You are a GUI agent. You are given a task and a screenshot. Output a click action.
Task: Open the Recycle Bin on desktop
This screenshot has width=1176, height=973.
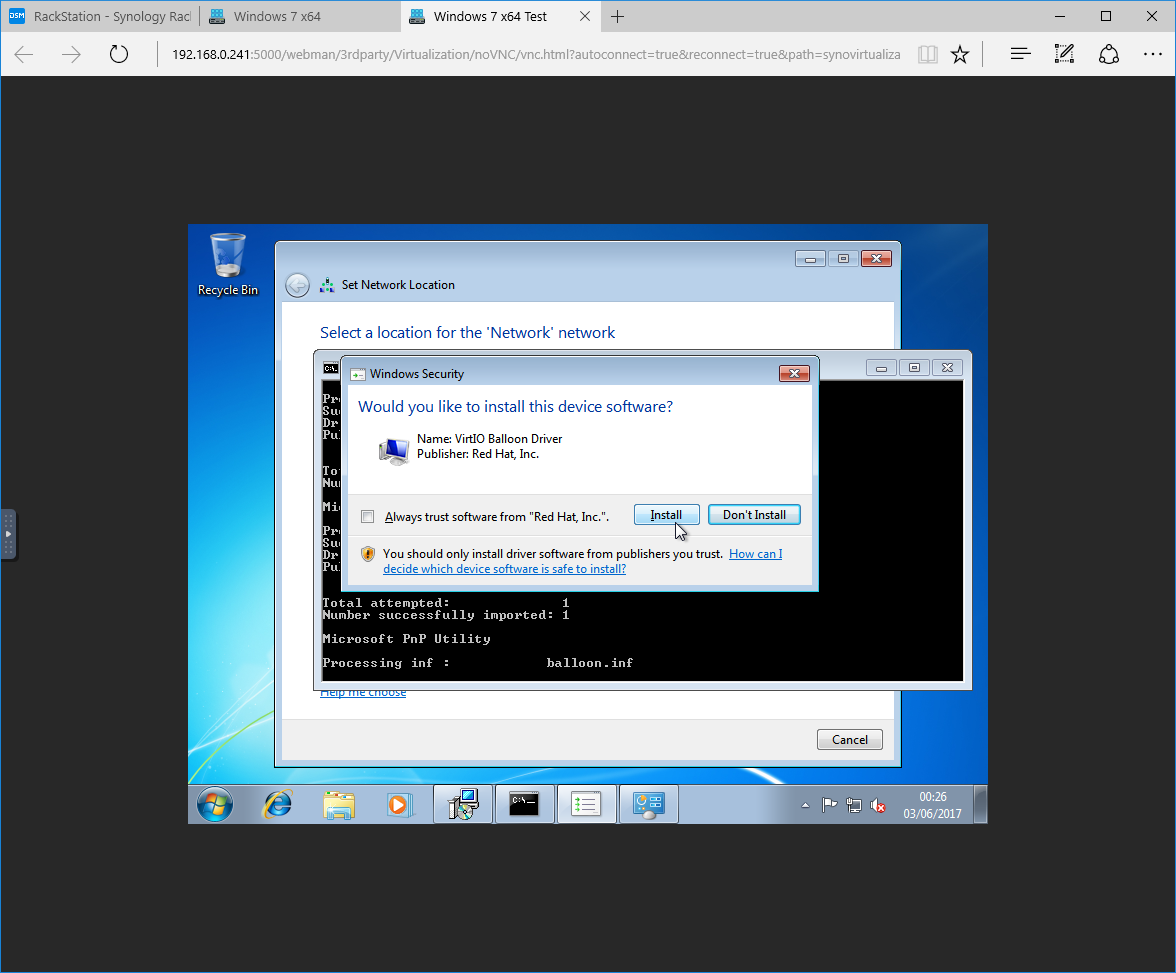point(227,265)
